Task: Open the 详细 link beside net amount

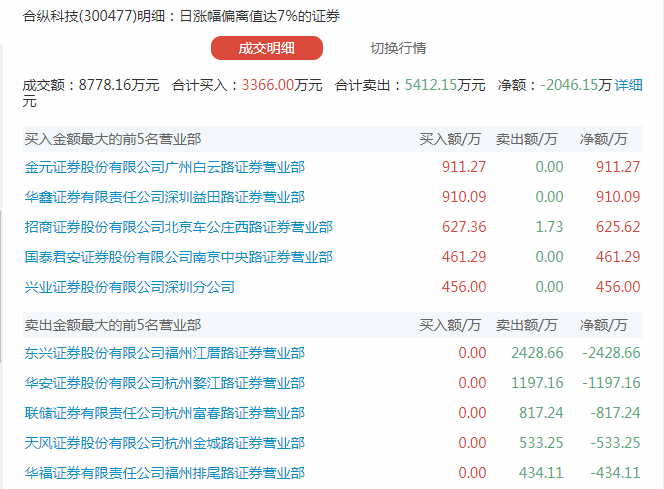Action: (x=628, y=85)
